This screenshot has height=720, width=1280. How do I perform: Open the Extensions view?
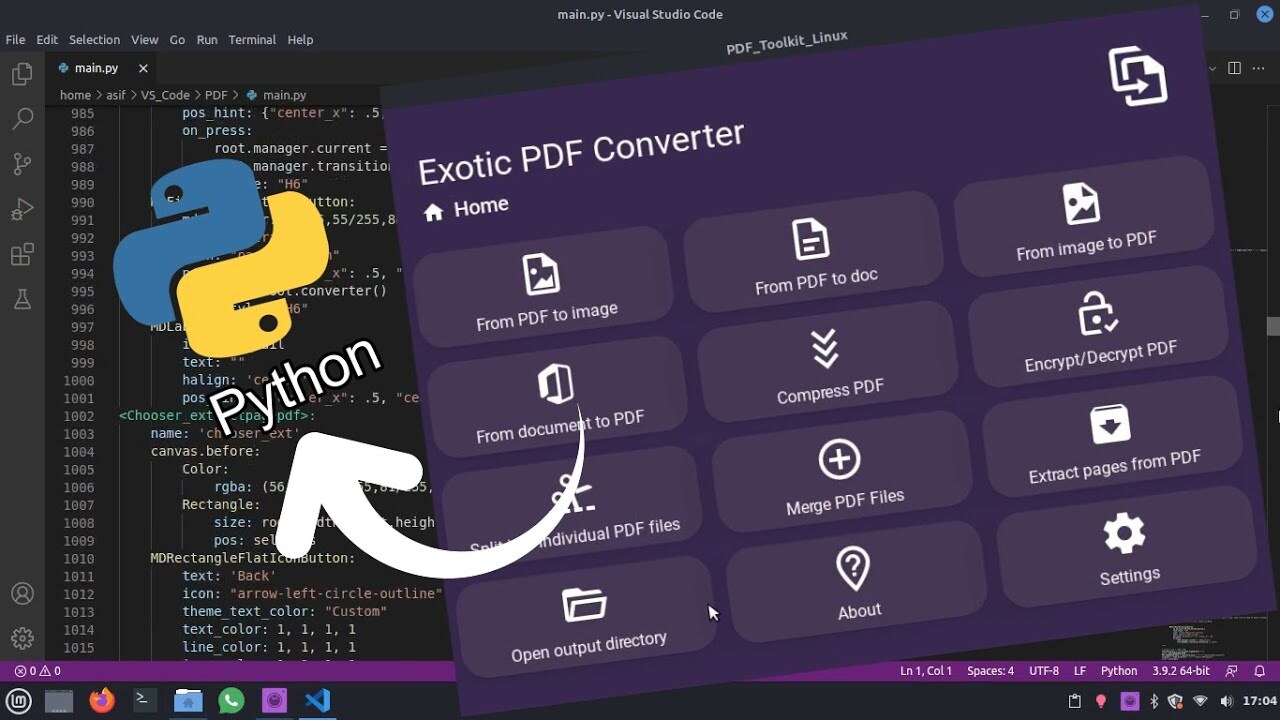[x=22, y=254]
